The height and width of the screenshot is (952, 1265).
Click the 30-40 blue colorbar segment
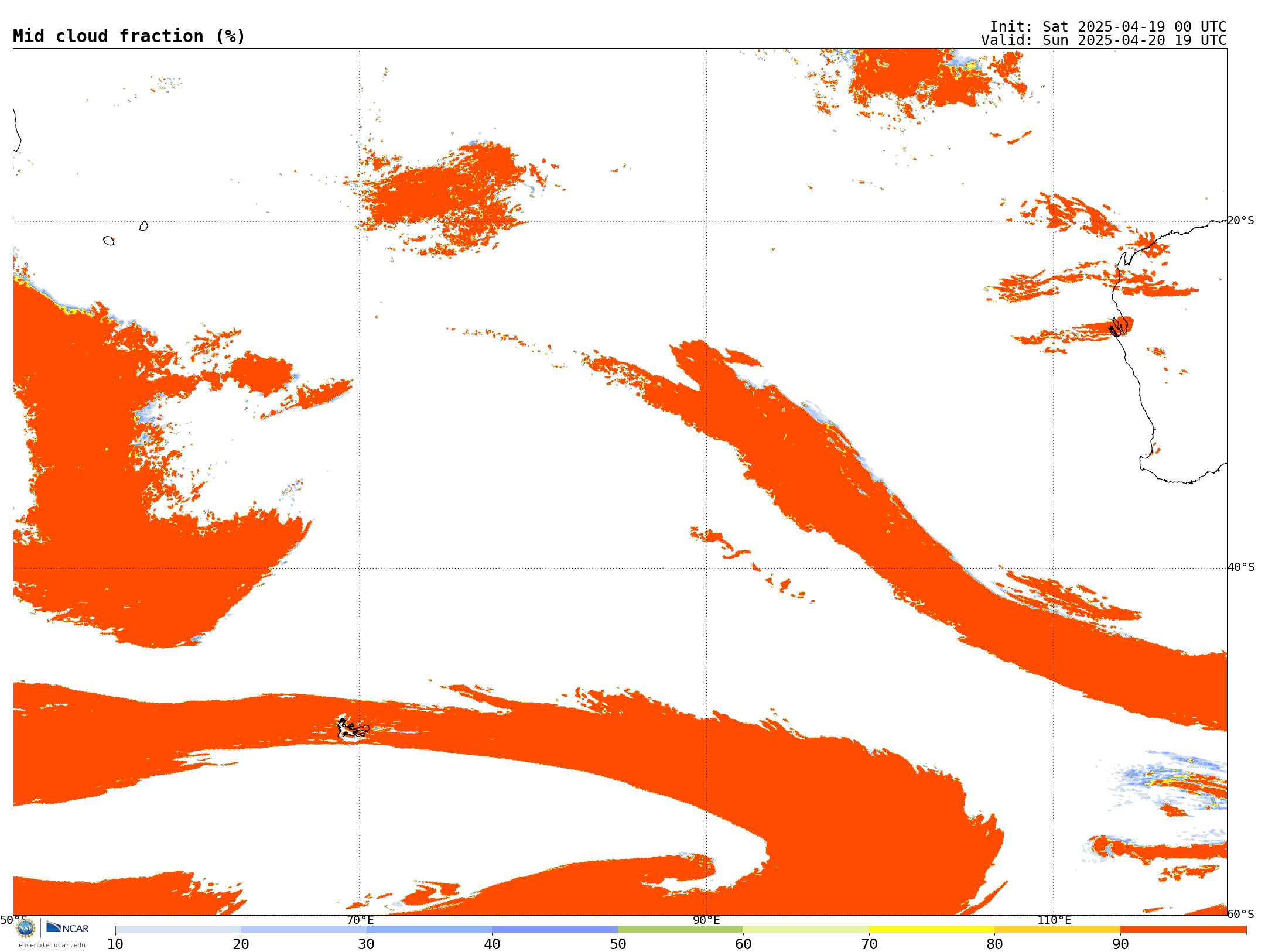[429, 930]
